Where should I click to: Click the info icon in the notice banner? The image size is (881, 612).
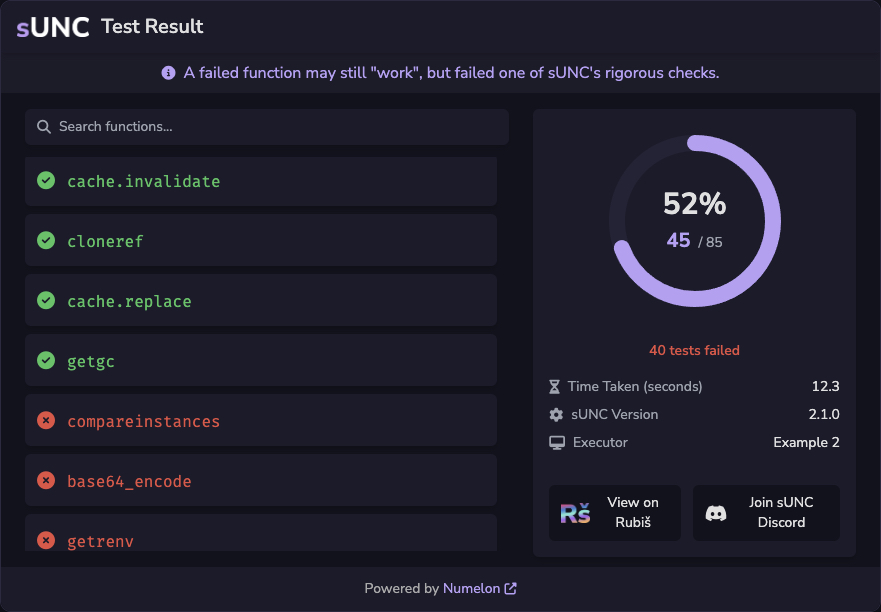click(x=168, y=73)
